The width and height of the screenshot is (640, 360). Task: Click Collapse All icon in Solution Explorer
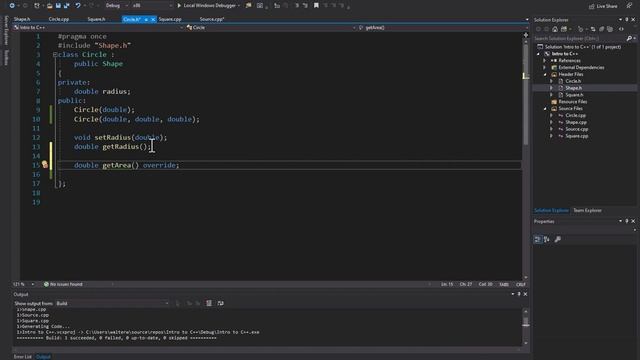coord(602,29)
